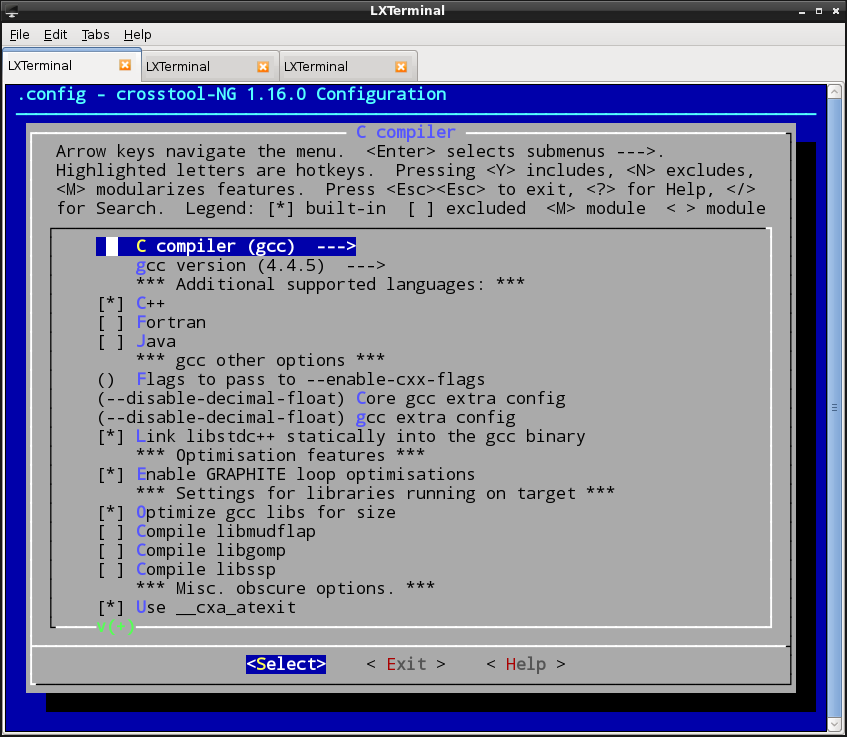Click 'Misc. obscure options.' heading
847x737 pixels.
[x=285, y=588]
